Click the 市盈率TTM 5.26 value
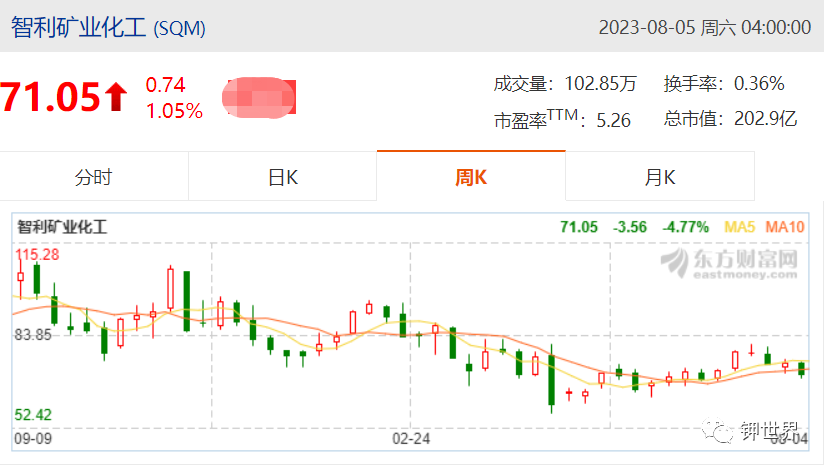The width and height of the screenshot is (826, 467). [x=613, y=121]
